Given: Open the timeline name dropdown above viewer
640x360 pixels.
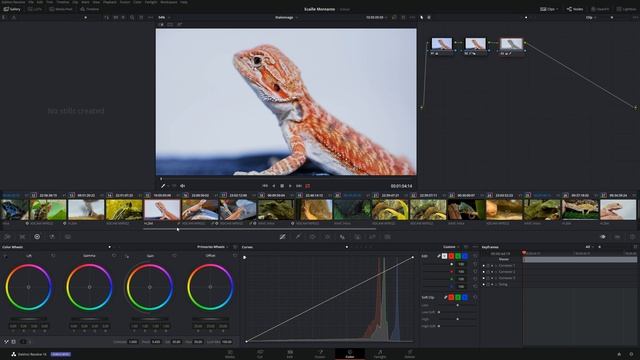Looking at the screenshot, I should [x=286, y=18].
